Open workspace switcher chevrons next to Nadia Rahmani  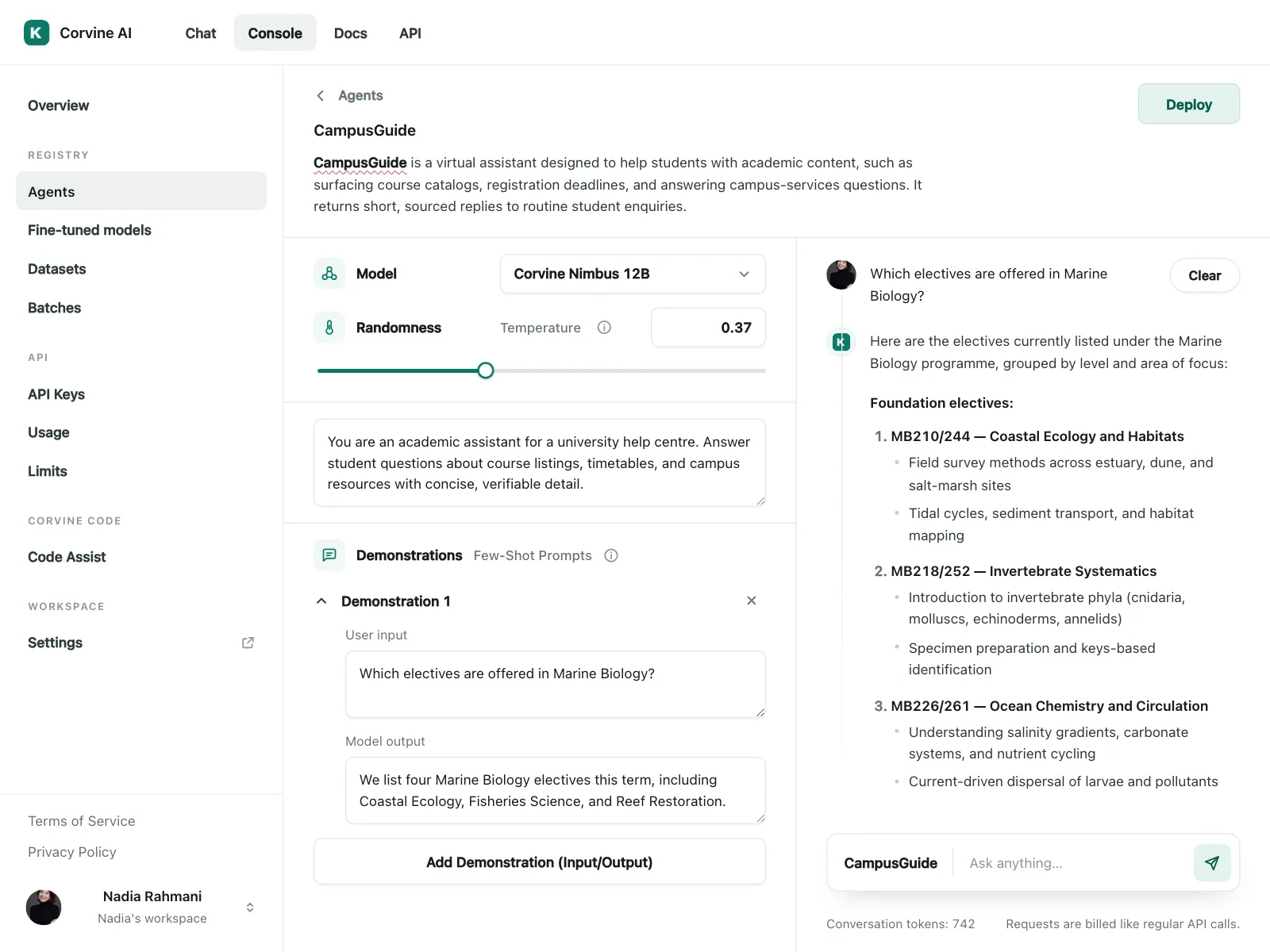tap(250, 907)
